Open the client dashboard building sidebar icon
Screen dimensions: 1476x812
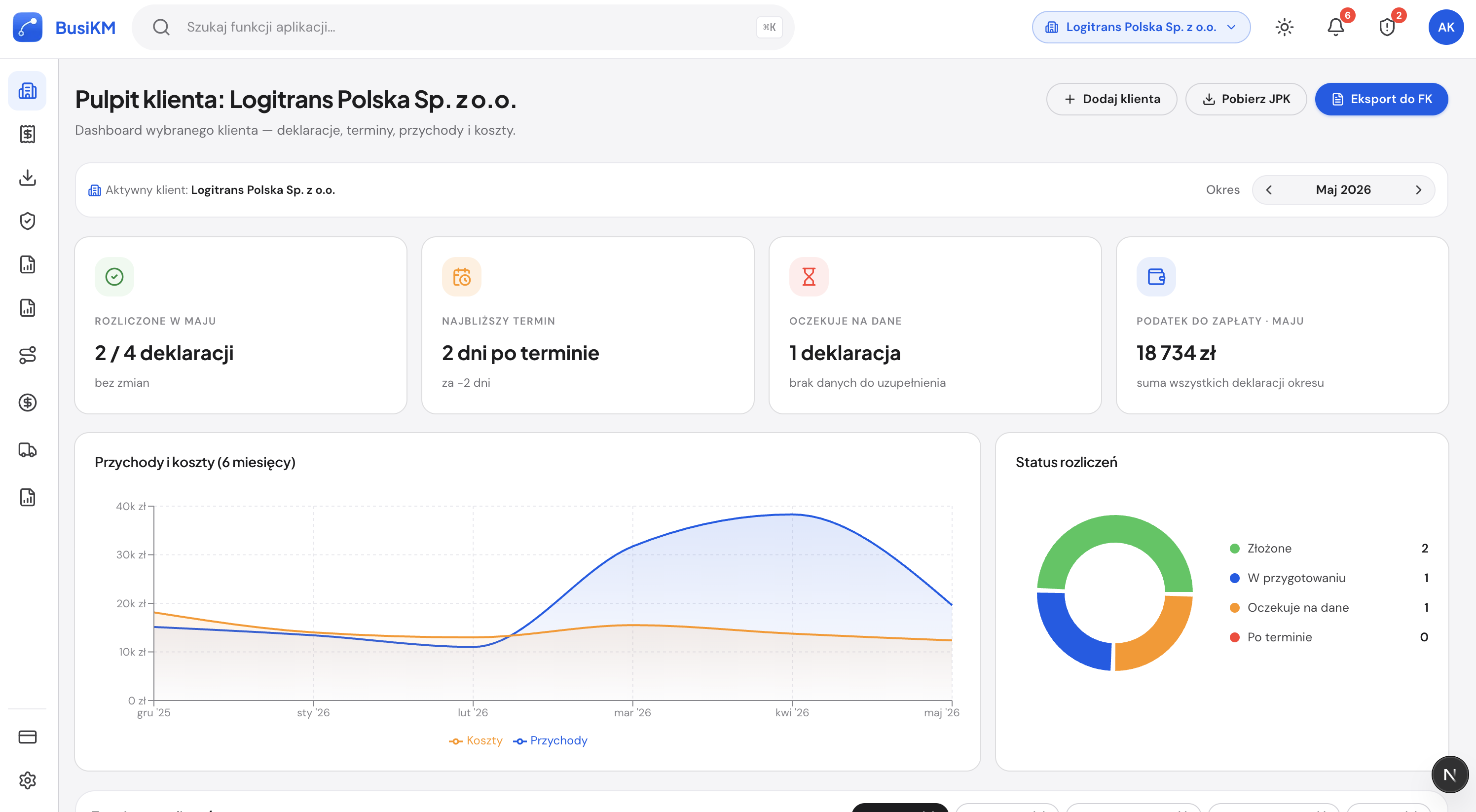pos(28,91)
